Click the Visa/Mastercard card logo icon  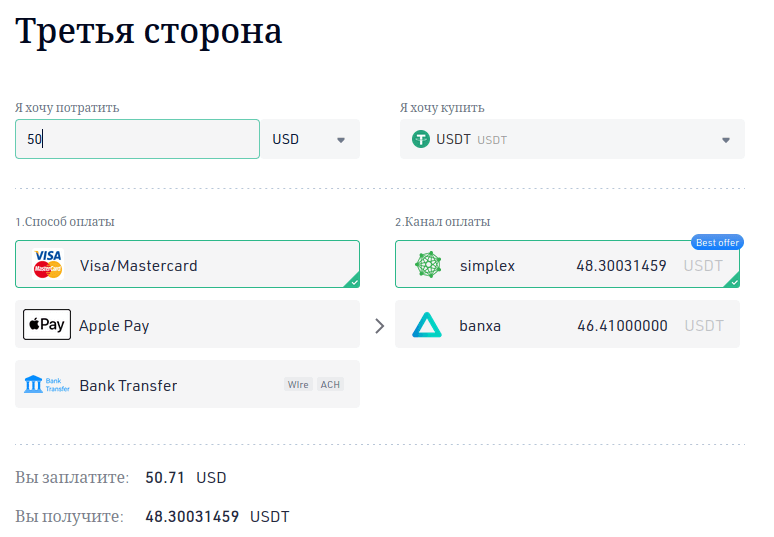(48, 265)
